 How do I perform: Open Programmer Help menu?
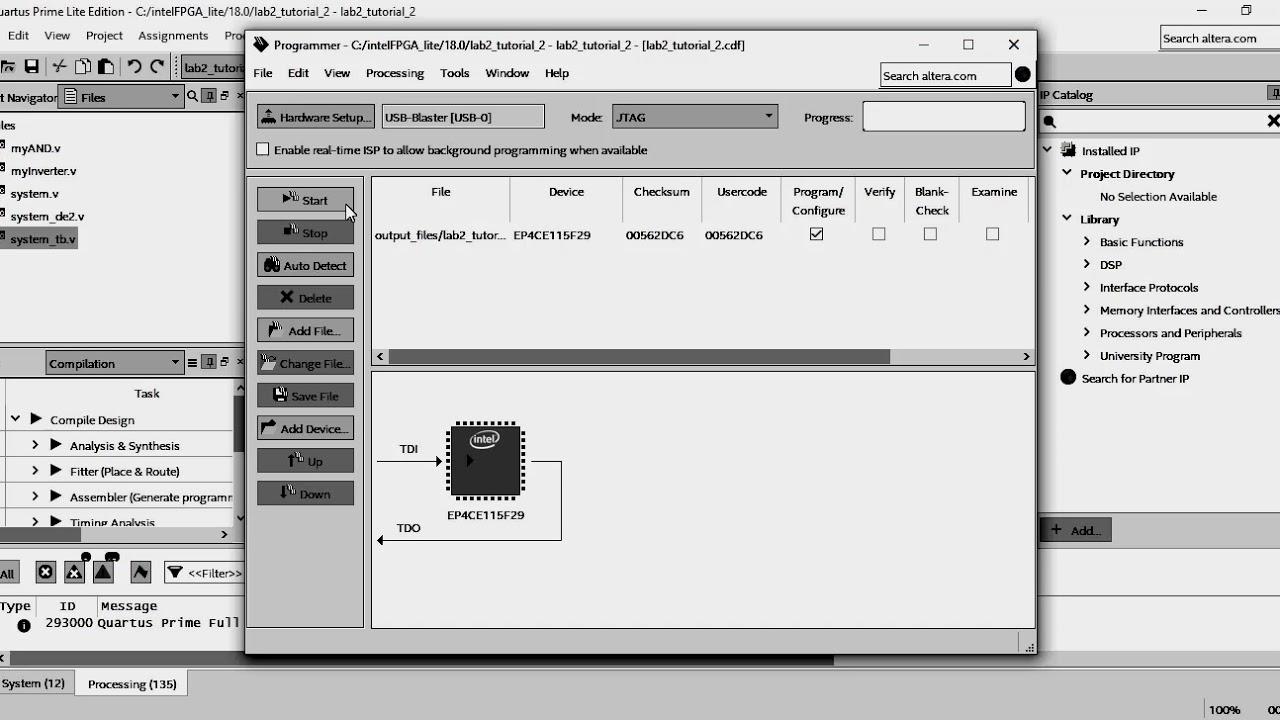point(557,73)
